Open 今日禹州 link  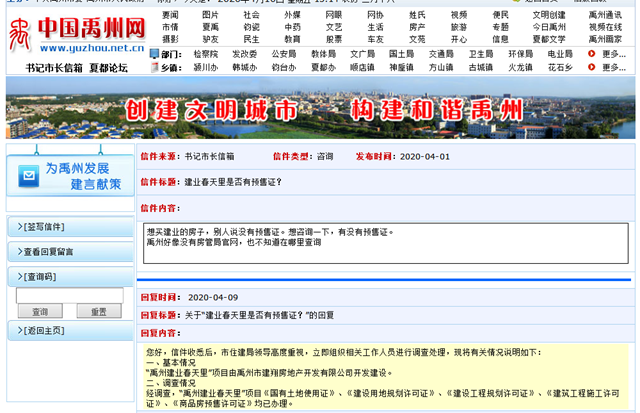coord(549,27)
